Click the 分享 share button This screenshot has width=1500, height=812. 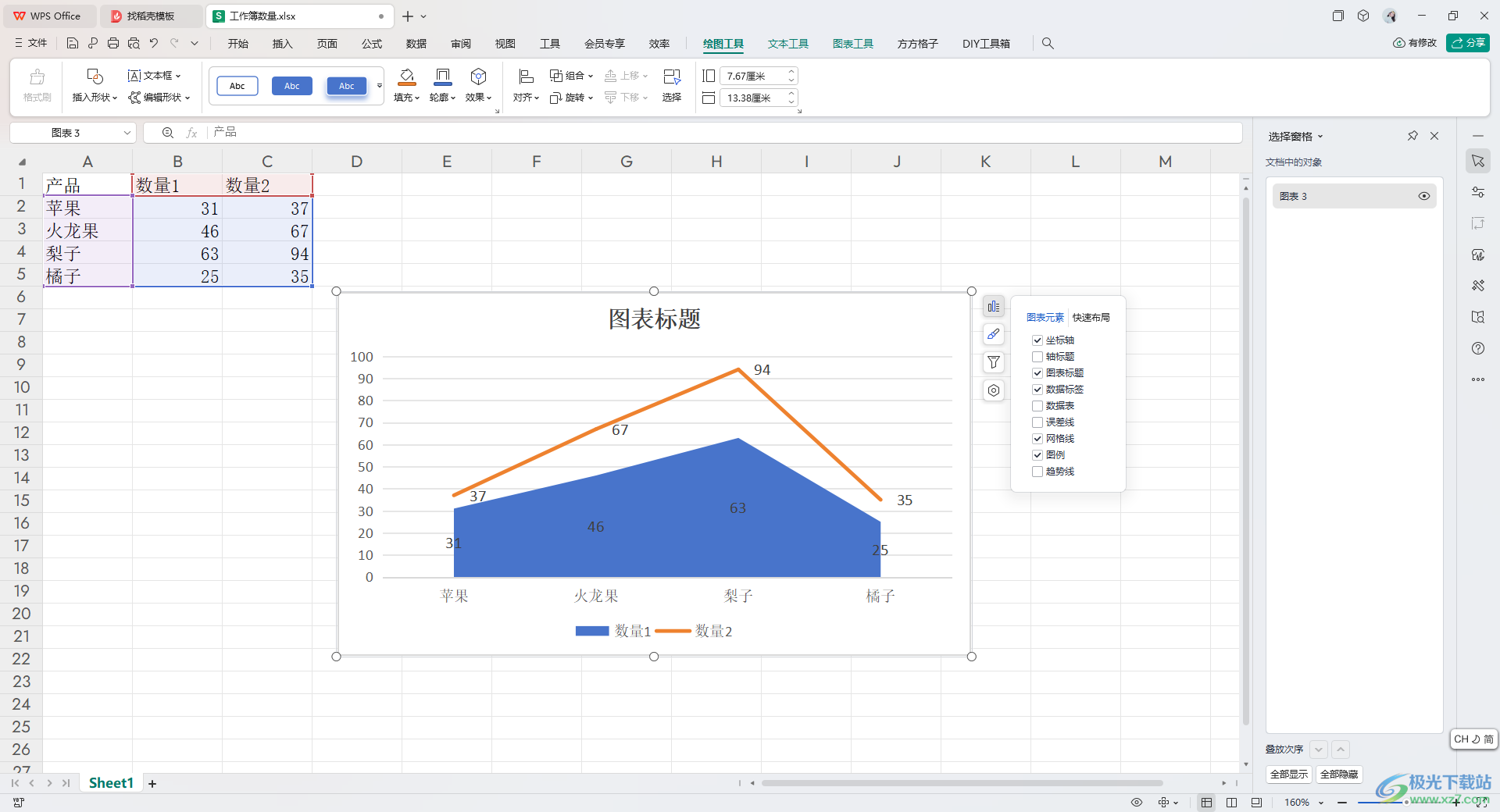(1468, 43)
